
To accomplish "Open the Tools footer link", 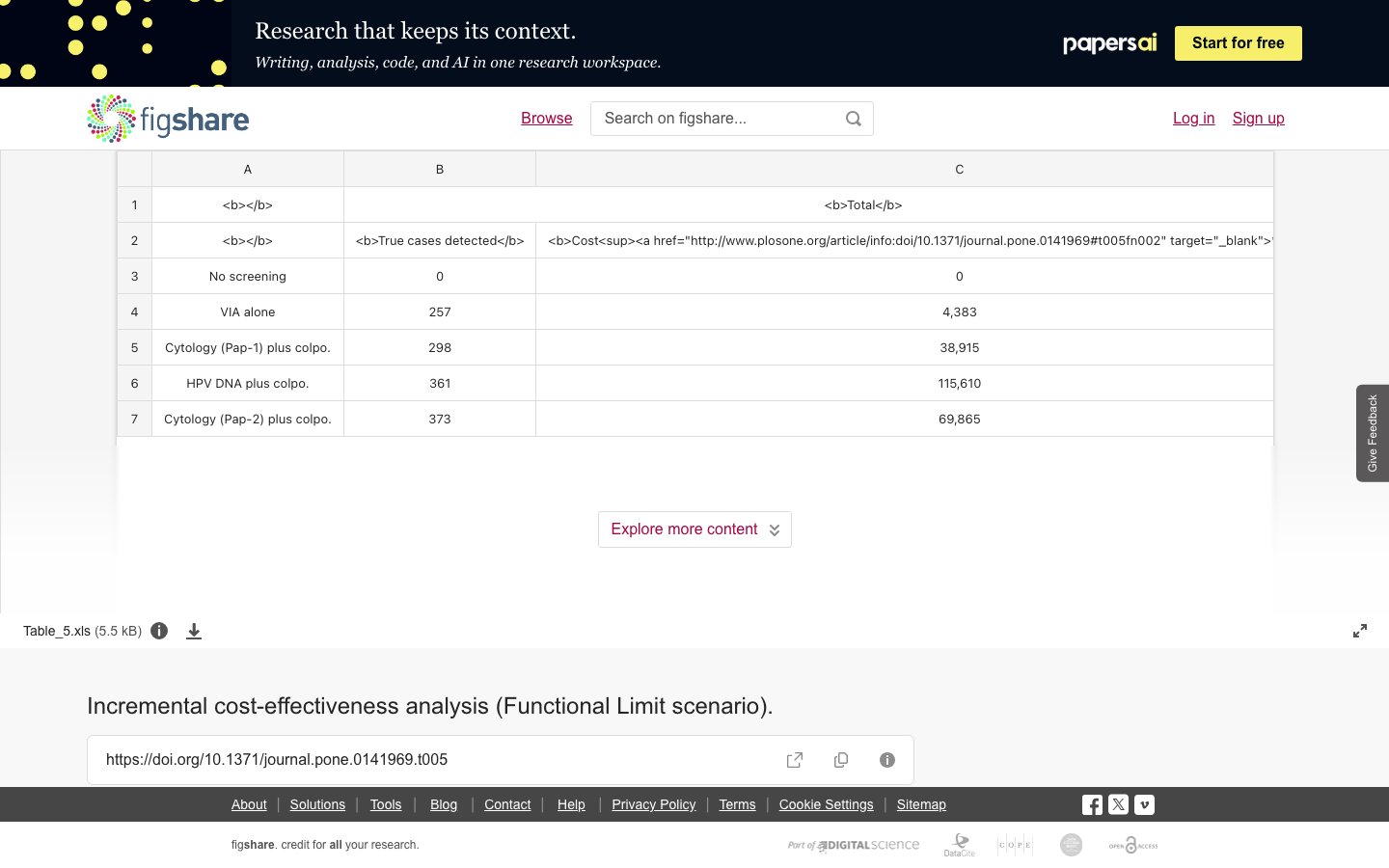I will tap(386, 804).
